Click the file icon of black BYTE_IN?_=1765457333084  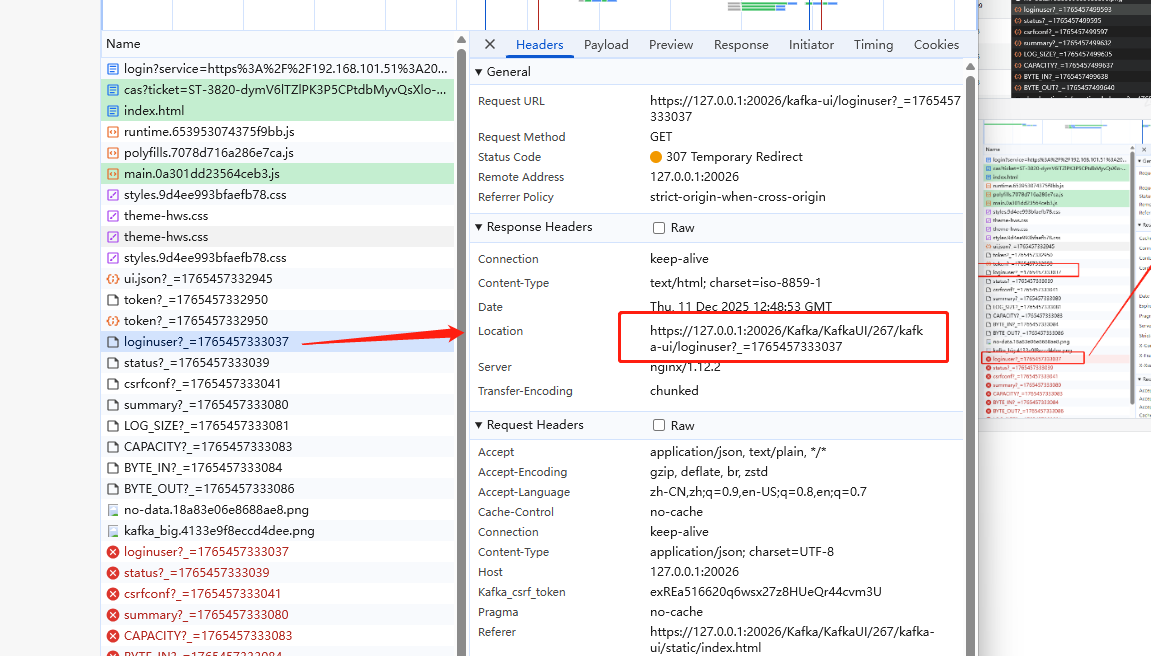tap(112, 468)
